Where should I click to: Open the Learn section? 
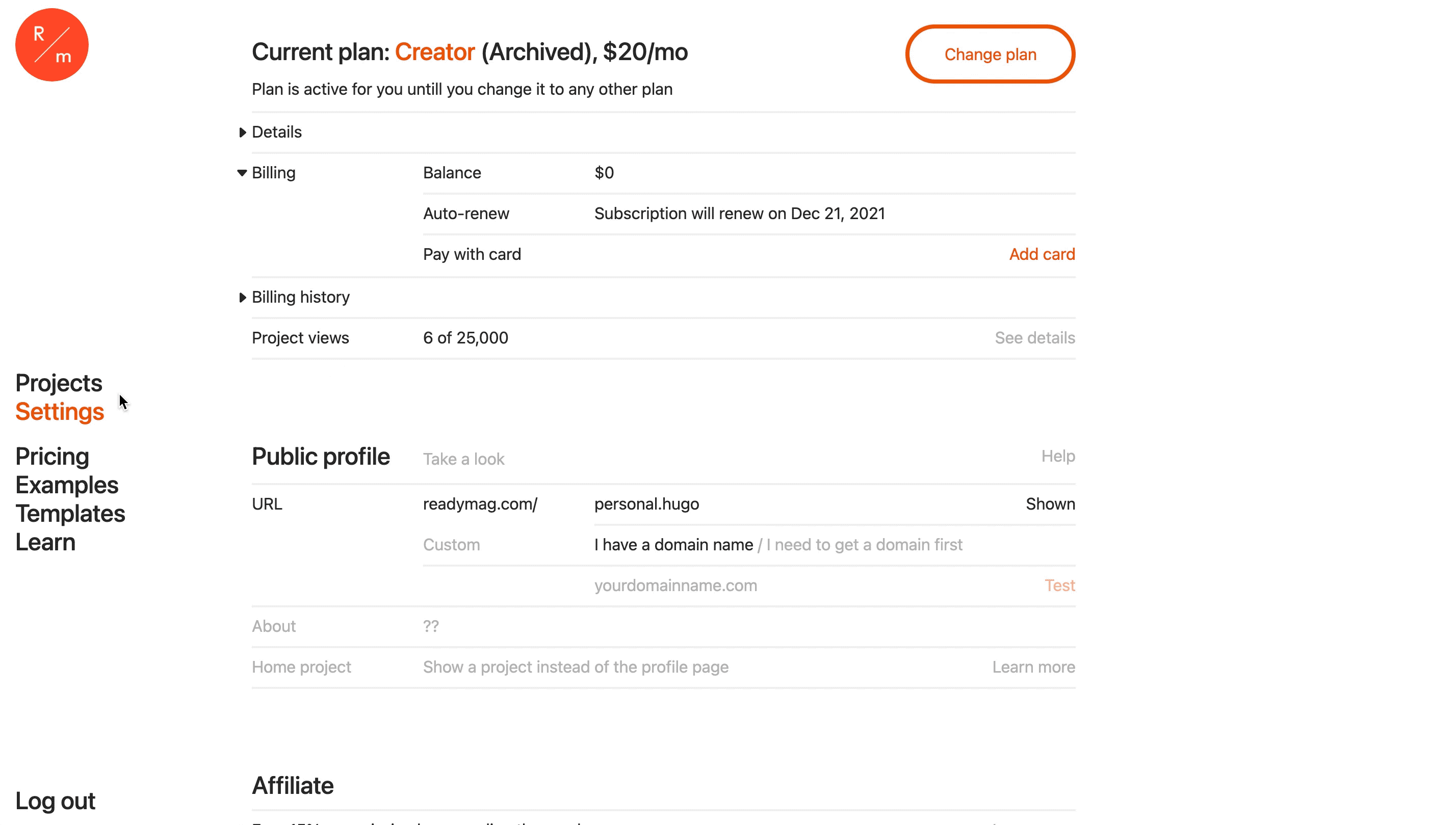45,542
